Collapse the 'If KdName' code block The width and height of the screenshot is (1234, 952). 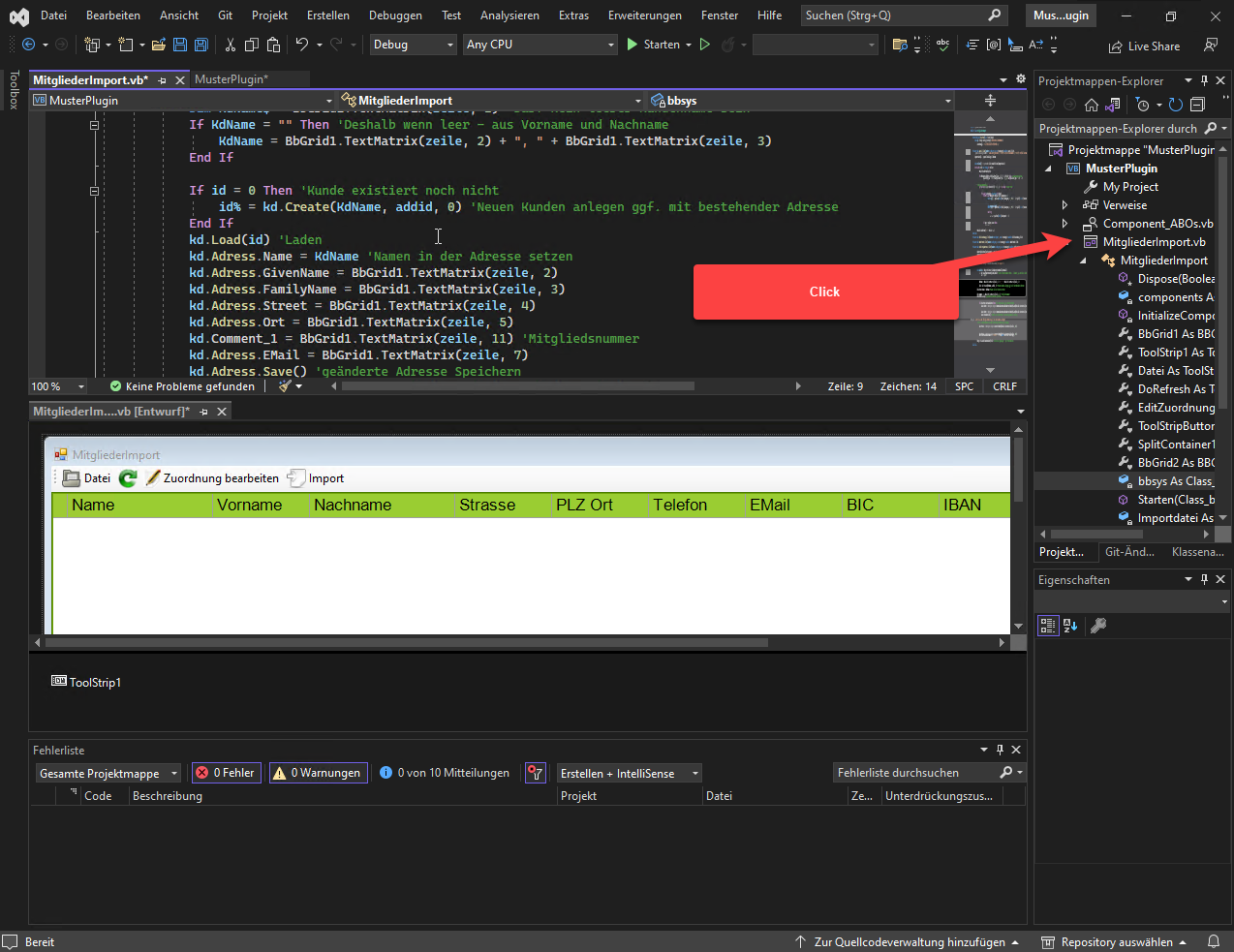[94, 125]
